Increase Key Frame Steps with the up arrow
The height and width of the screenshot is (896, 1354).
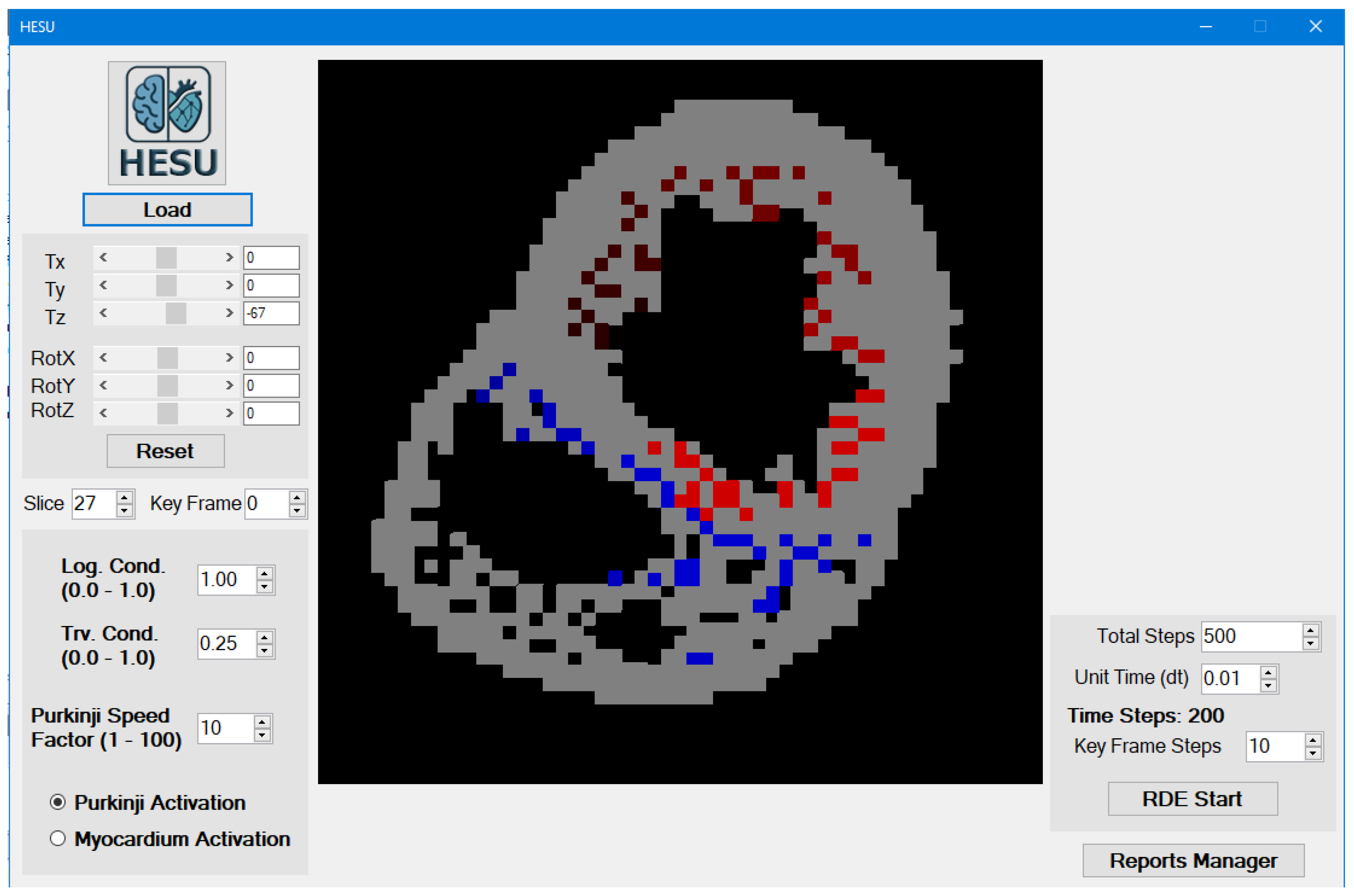click(x=1313, y=741)
